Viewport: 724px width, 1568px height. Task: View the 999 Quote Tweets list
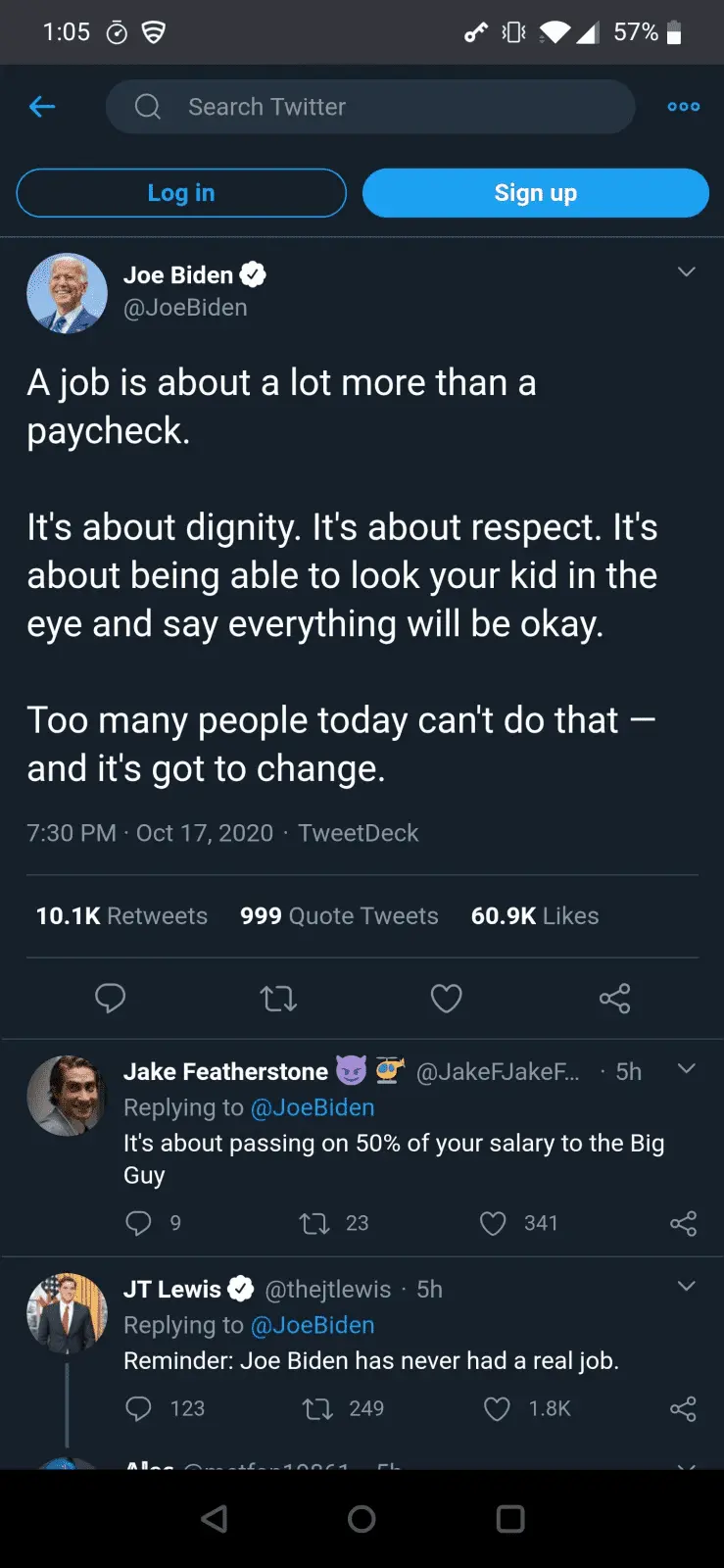point(339,916)
